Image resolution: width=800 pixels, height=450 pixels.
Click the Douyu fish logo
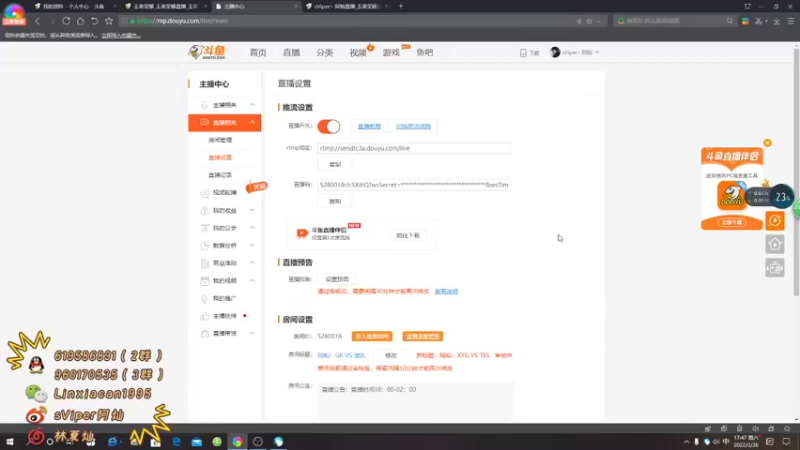(207, 52)
